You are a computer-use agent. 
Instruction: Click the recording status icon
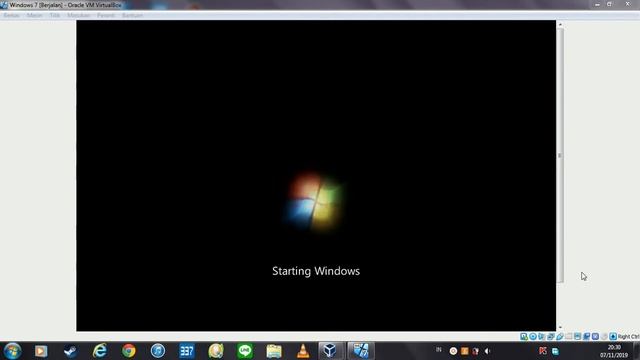[x=587, y=336]
